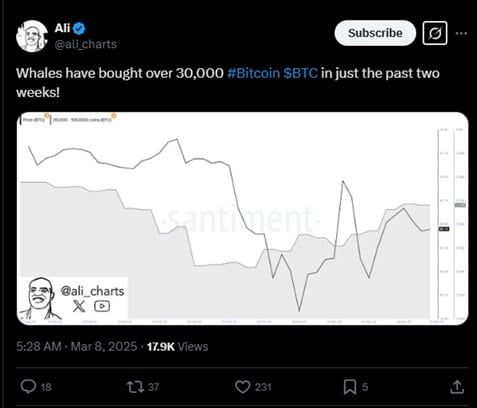Viewport: 477px width, 408px height.
Task: Click the 5:28 AM · Mar 8, 2025 timestamp
Action: point(77,346)
